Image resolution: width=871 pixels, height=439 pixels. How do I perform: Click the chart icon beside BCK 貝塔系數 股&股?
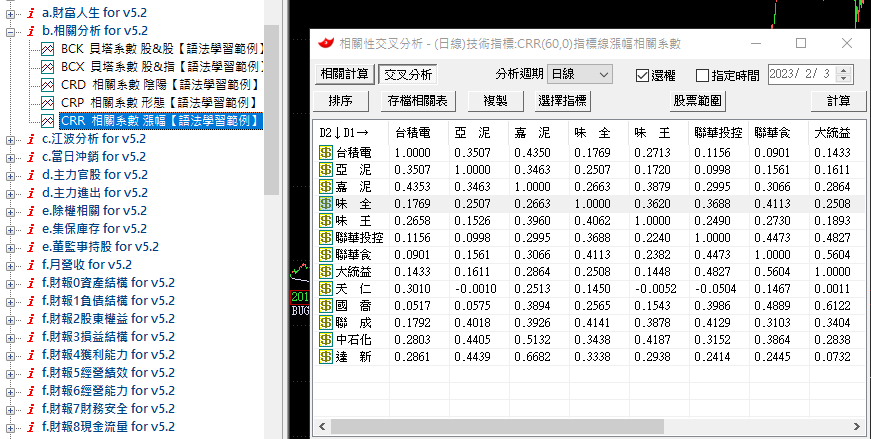click(47, 49)
